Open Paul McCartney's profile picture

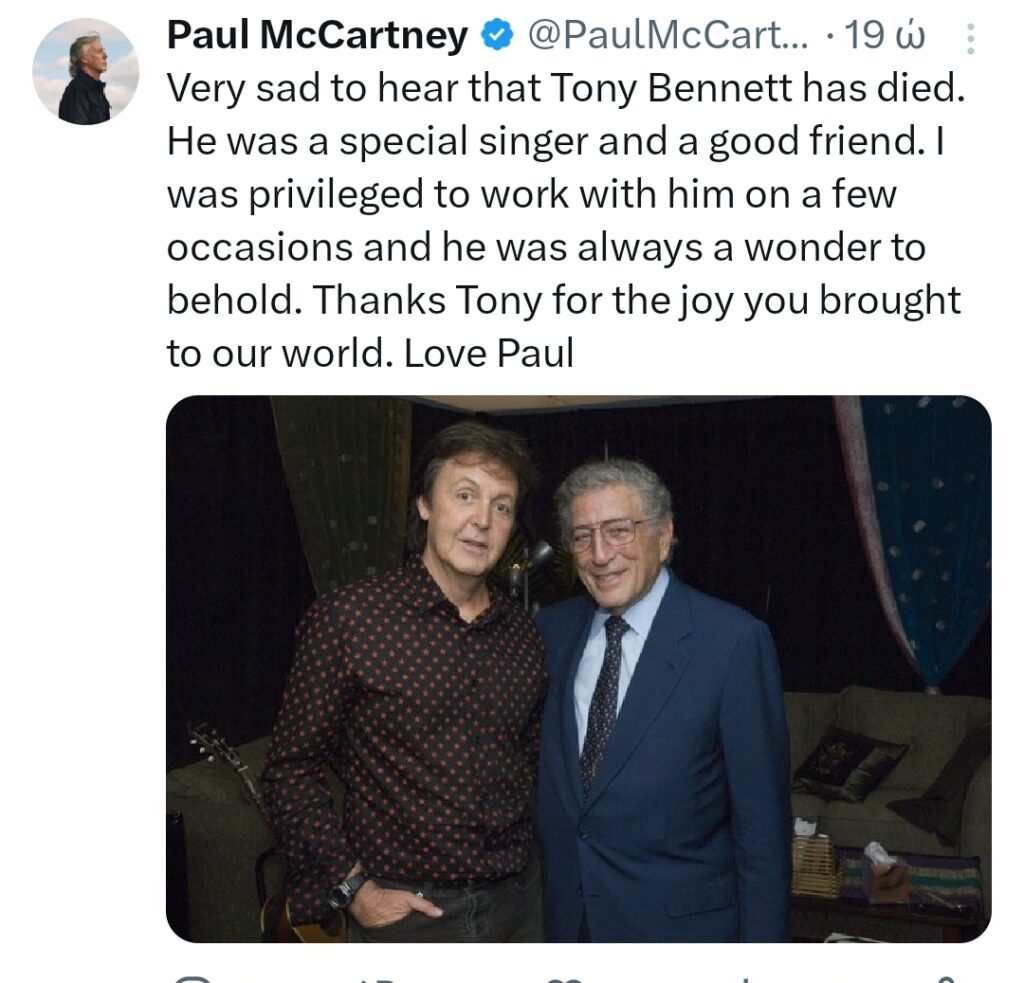[x=85, y=71]
